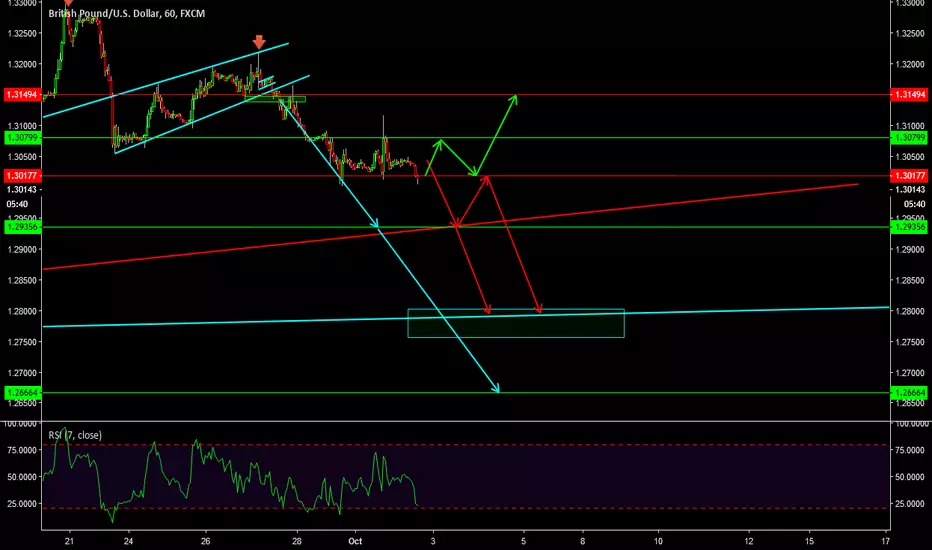
Task: Click the 1.26500 tick on right price axis
Action: 910,403
